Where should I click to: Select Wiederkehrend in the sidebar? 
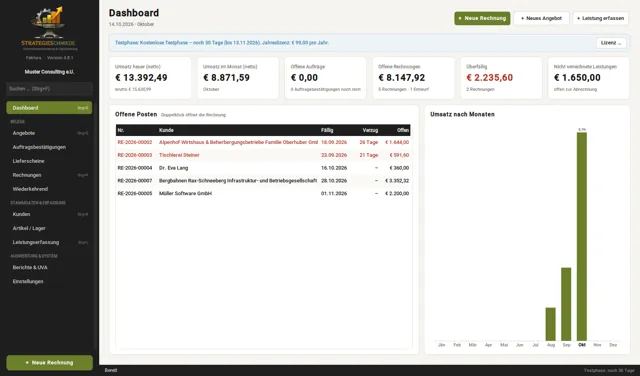[x=49, y=189]
